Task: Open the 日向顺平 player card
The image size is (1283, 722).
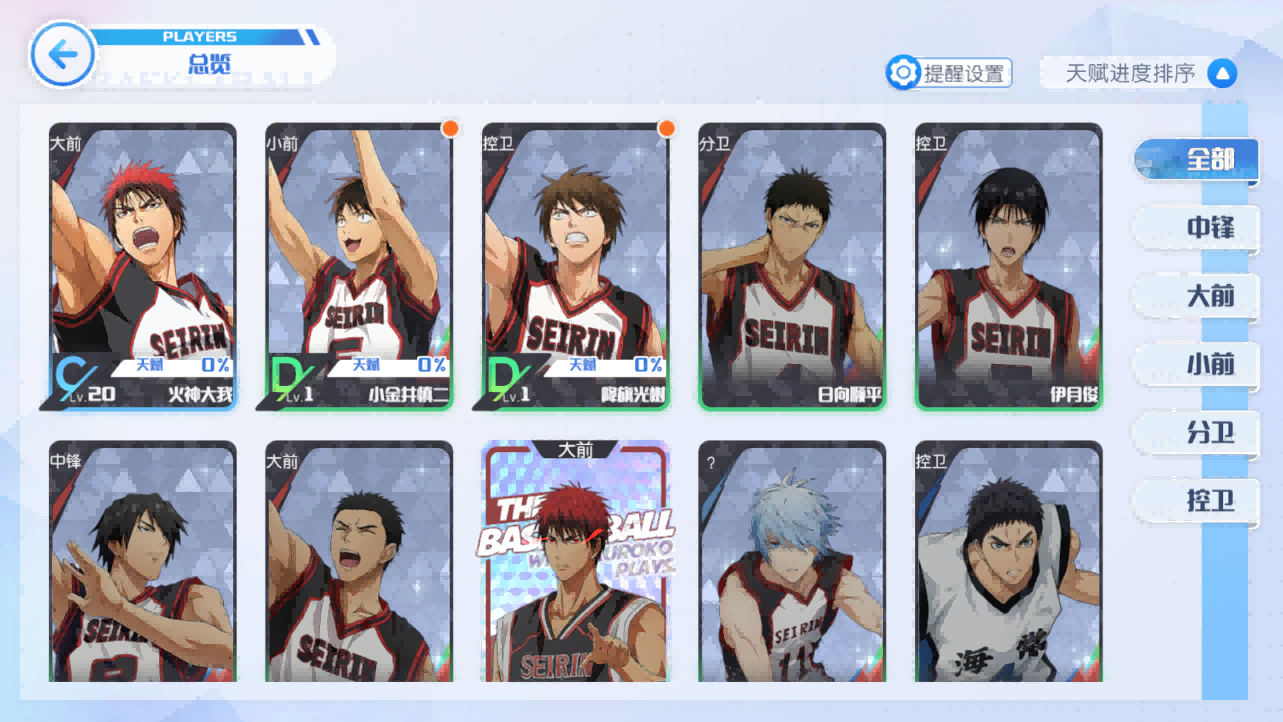Action: click(x=792, y=266)
